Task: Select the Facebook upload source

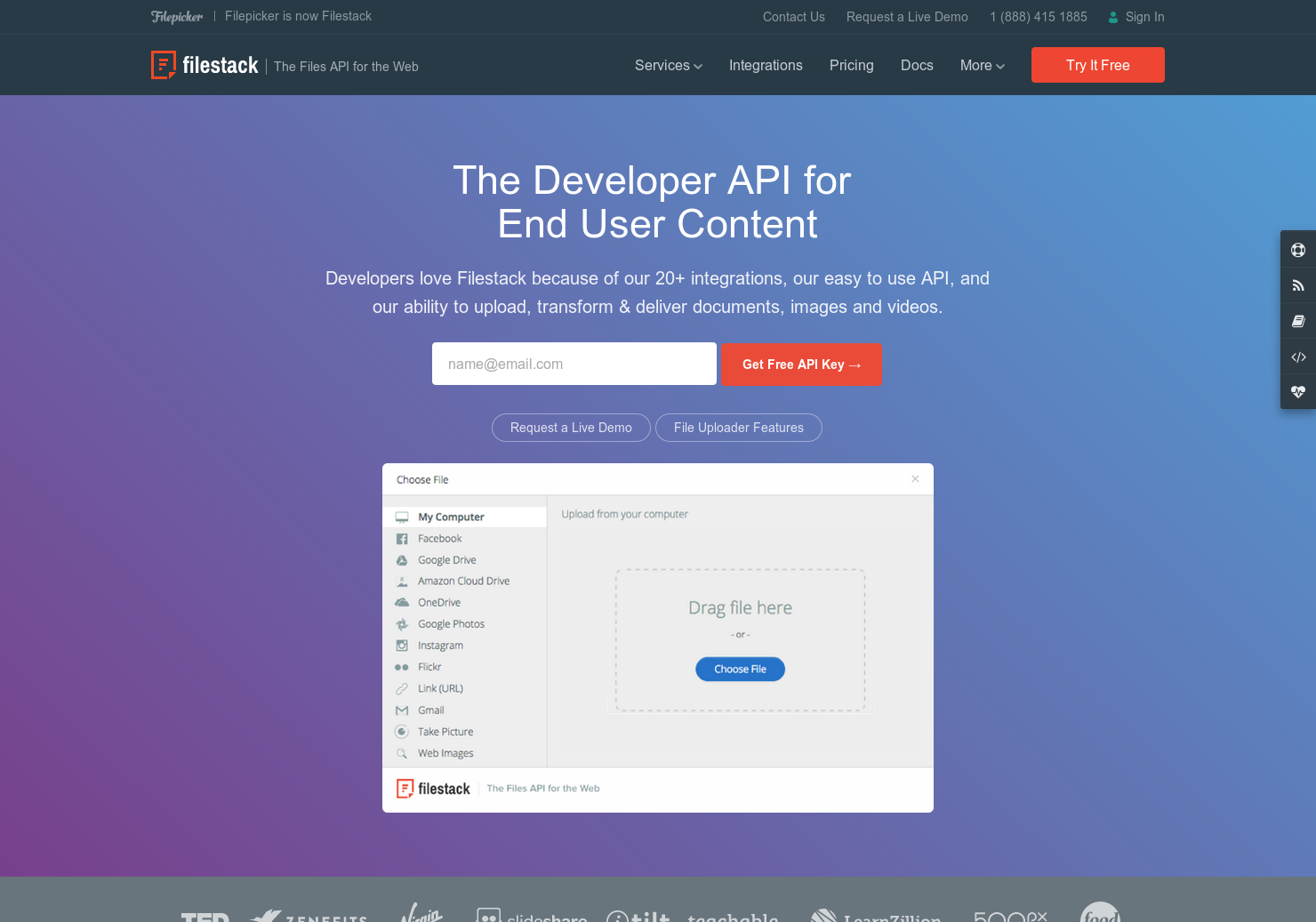Action: [438, 538]
